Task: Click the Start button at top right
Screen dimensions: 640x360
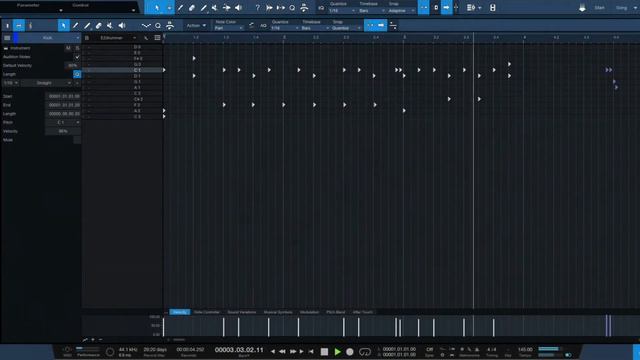Action: pyautogui.click(x=599, y=8)
